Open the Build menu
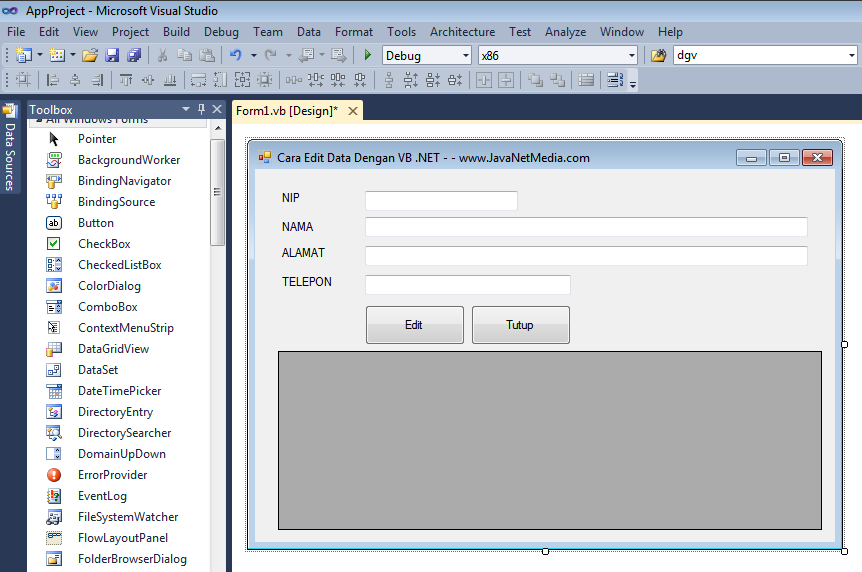This screenshot has width=862, height=572. tap(176, 32)
